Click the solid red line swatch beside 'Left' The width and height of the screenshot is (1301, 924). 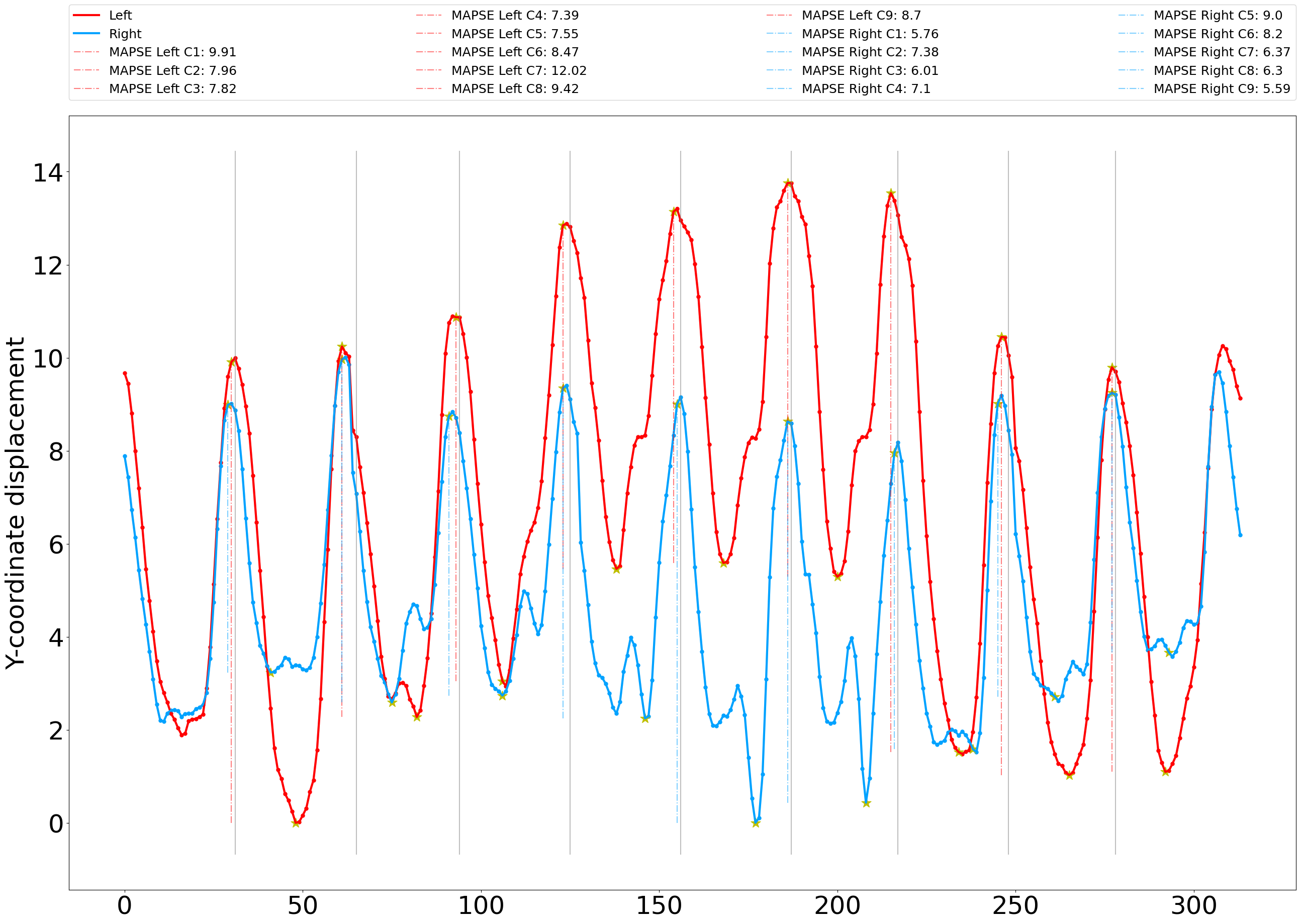86,16
